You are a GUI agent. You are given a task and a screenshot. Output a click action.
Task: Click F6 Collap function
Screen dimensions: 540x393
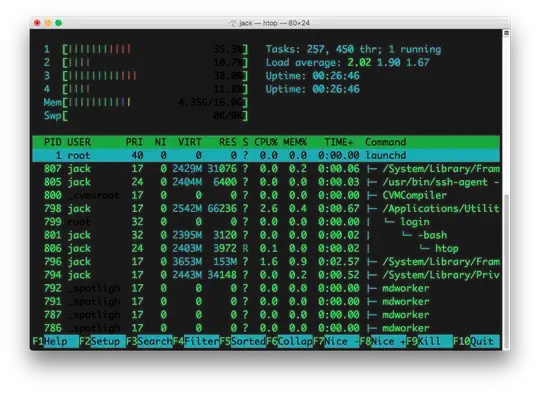coord(290,341)
